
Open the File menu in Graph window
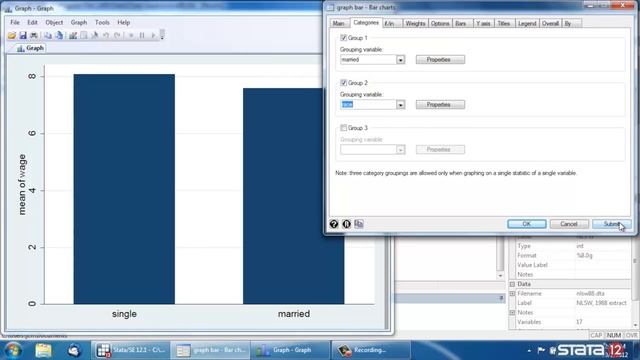coord(15,22)
